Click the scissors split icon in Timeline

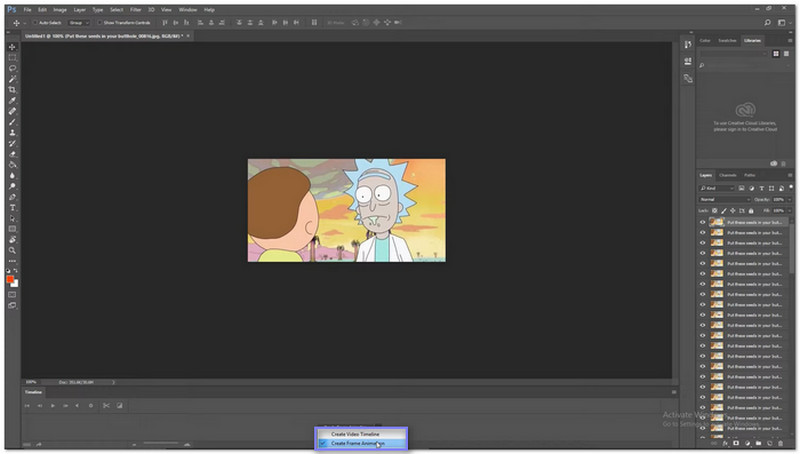(x=106, y=406)
